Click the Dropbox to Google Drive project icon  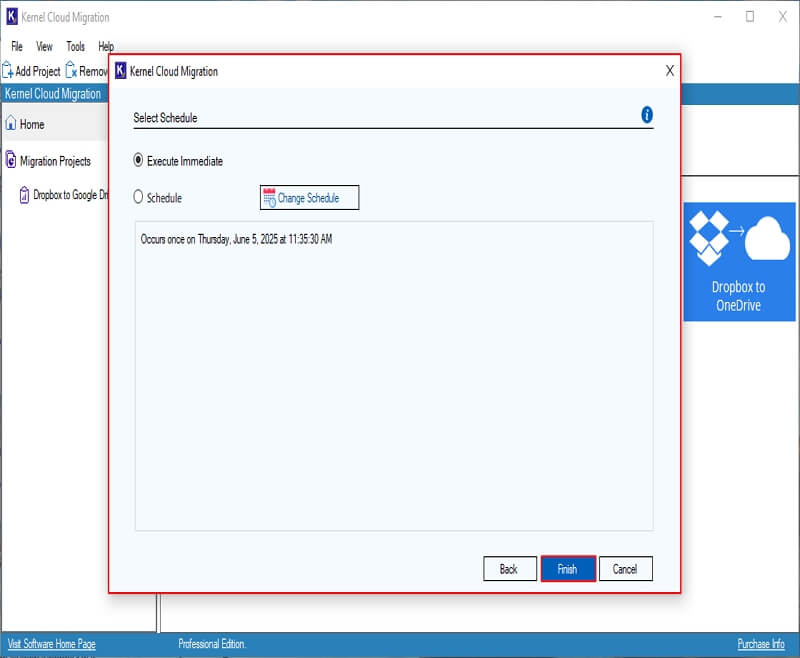click(x=24, y=195)
